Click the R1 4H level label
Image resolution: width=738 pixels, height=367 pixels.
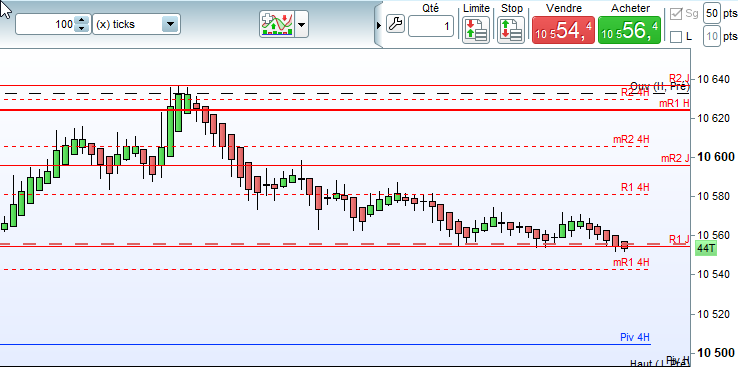coord(635,187)
